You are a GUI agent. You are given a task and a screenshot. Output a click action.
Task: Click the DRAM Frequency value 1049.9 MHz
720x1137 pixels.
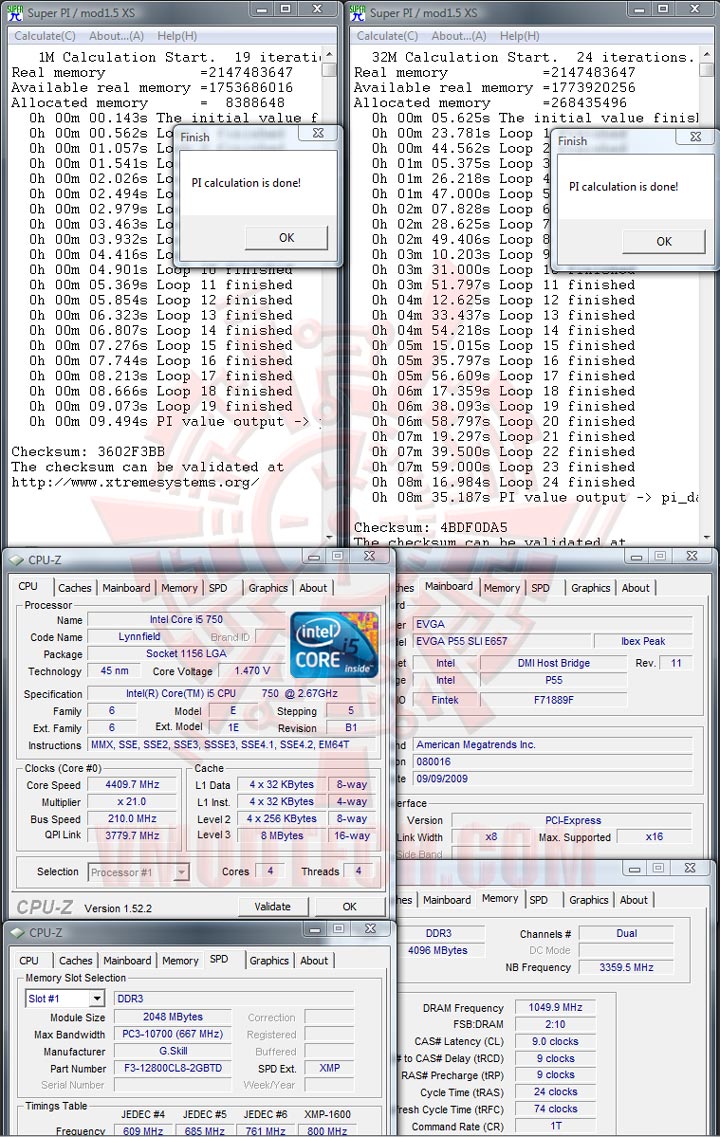[x=555, y=1007]
